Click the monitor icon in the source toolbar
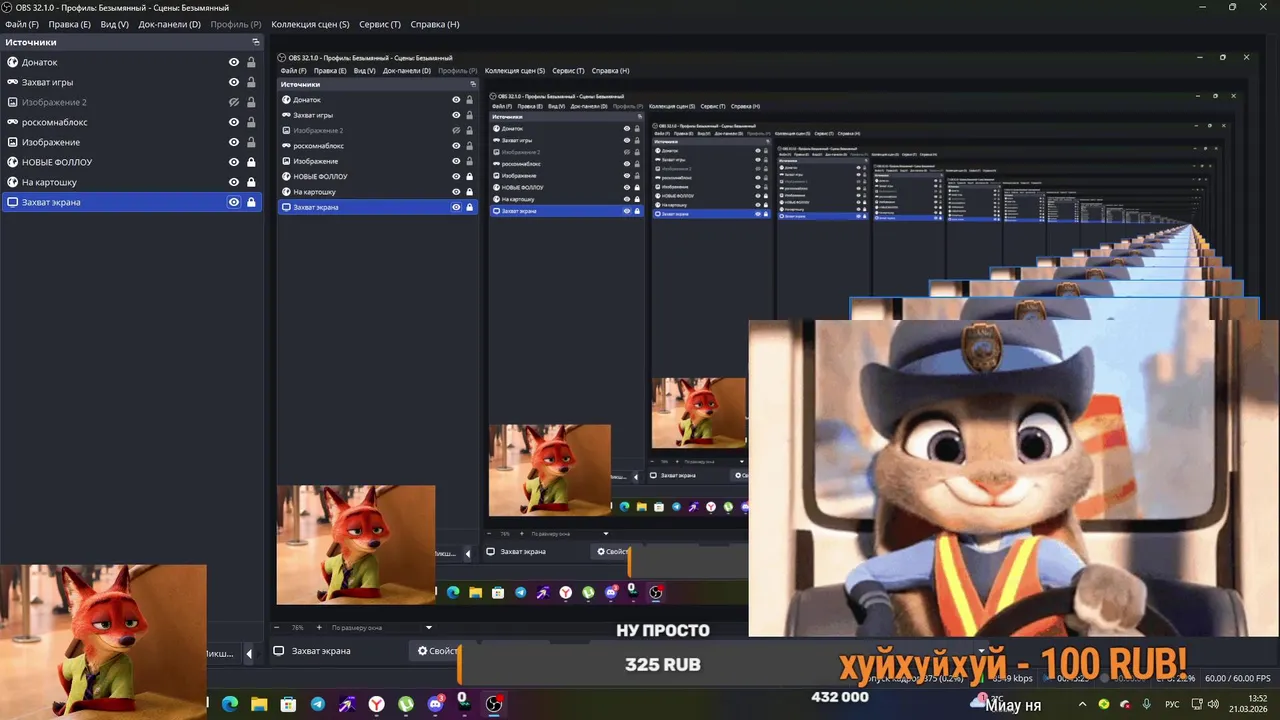 (x=279, y=651)
